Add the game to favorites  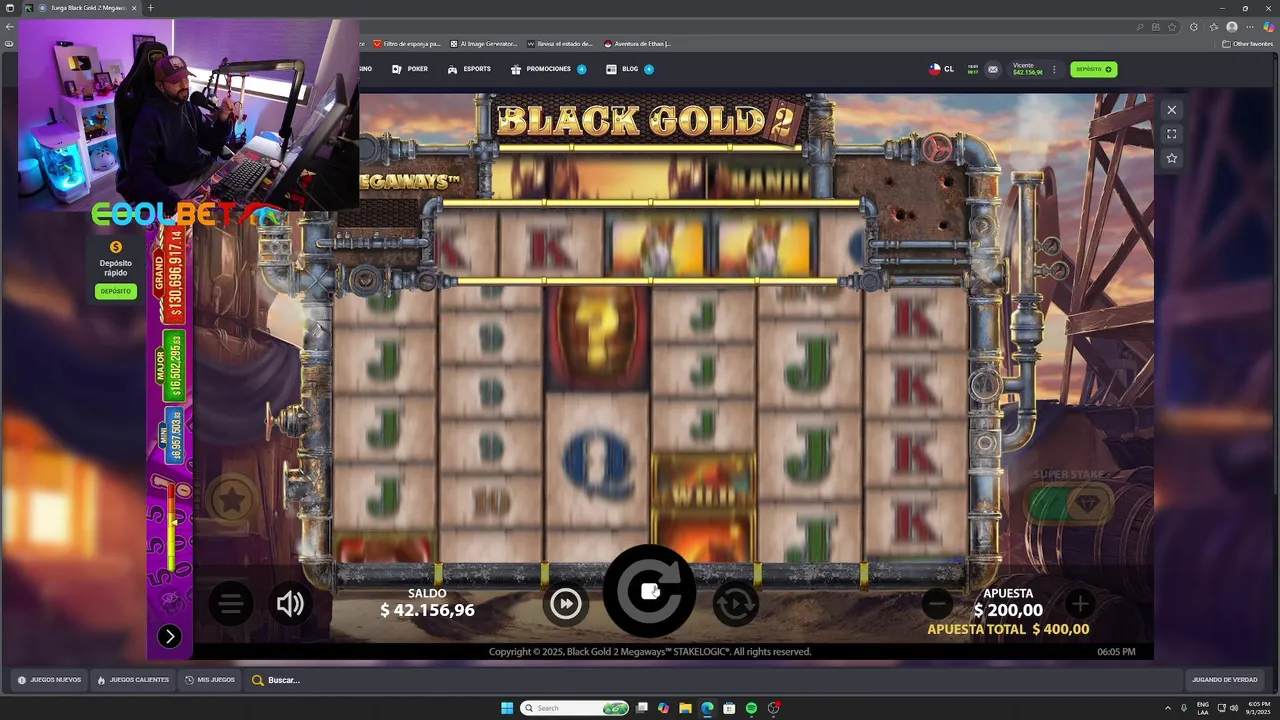[1172, 158]
